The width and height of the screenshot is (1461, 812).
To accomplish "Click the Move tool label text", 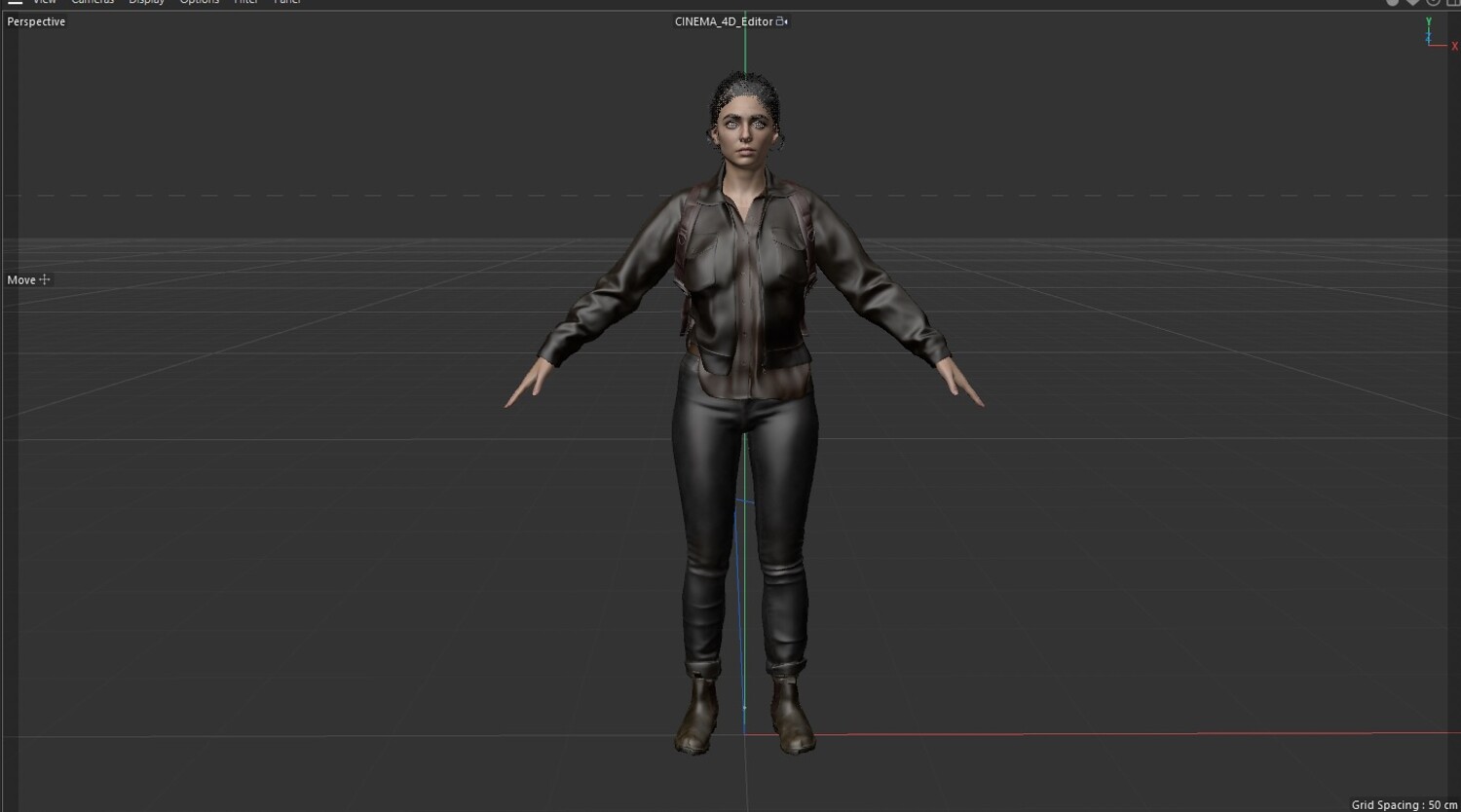I will pos(21,280).
